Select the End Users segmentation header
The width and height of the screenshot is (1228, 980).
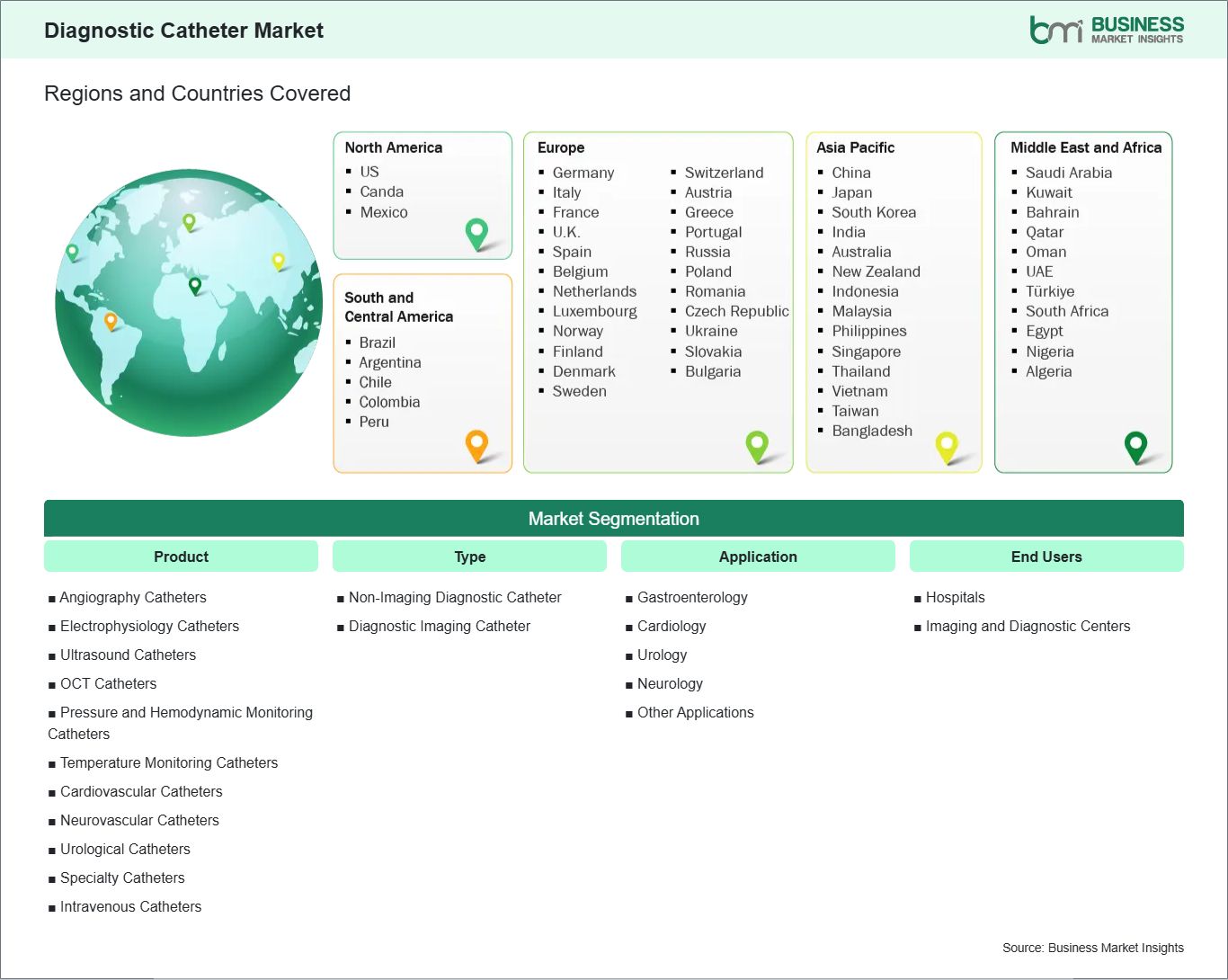coord(1046,557)
